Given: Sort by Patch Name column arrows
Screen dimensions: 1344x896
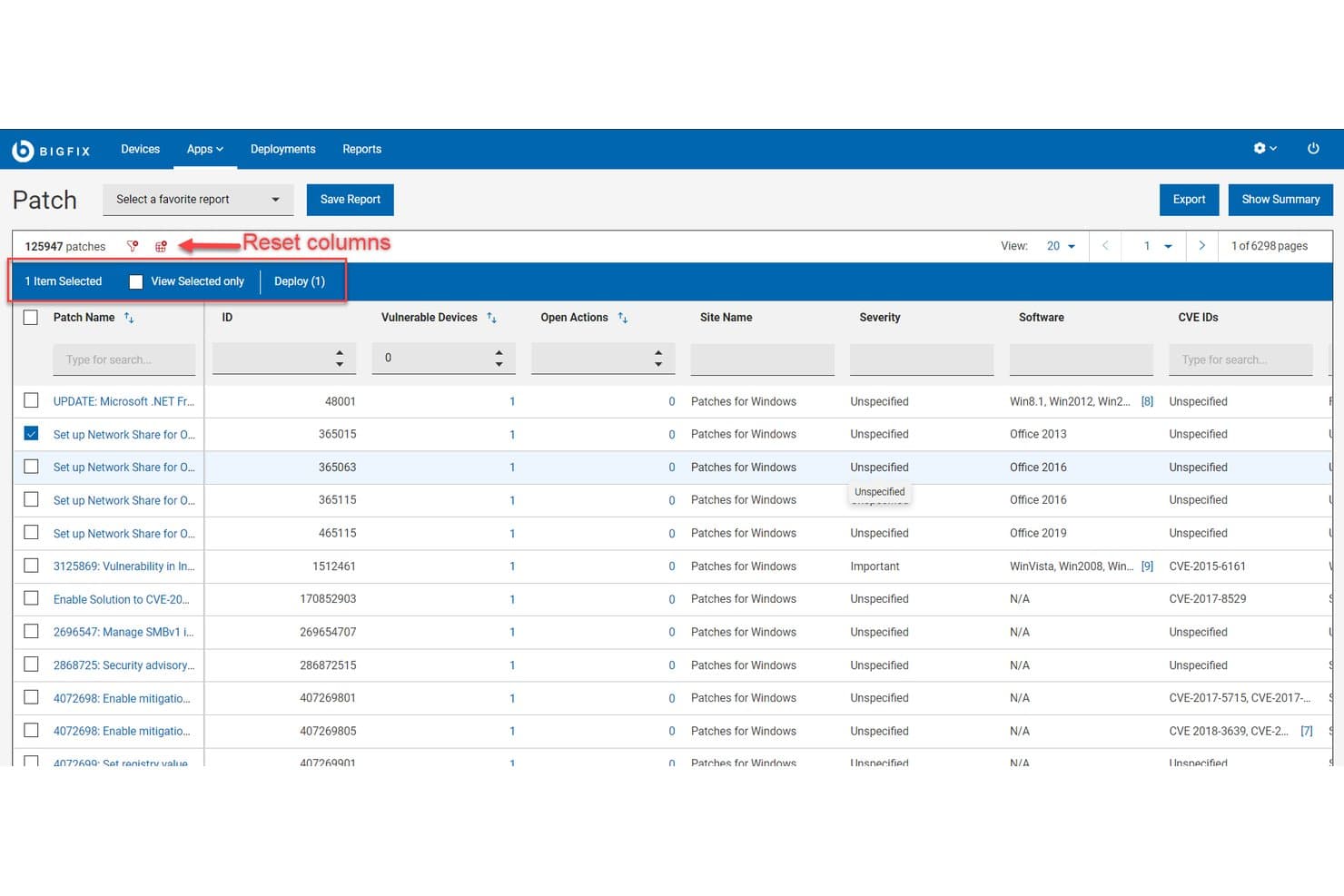Looking at the screenshot, I should point(129,318).
